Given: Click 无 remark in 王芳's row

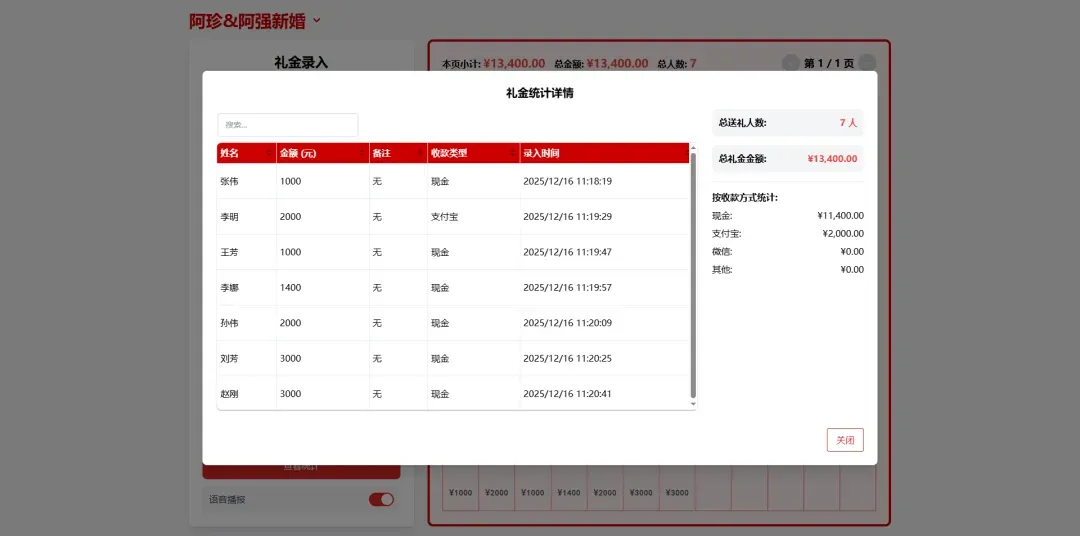Looking at the screenshot, I should [x=398, y=252].
